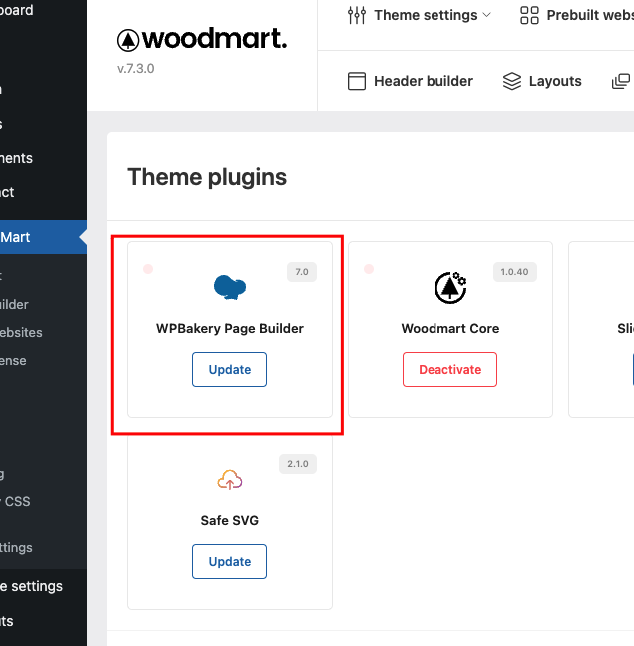
Task: Update the WPBakery Page Builder plugin
Action: tap(229, 370)
